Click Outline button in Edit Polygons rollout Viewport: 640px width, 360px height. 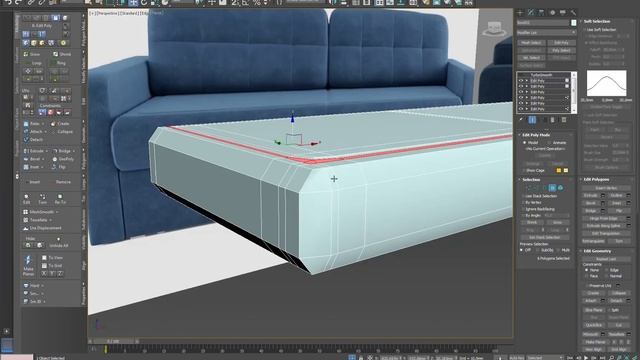pyautogui.click(x=616, y=196)
